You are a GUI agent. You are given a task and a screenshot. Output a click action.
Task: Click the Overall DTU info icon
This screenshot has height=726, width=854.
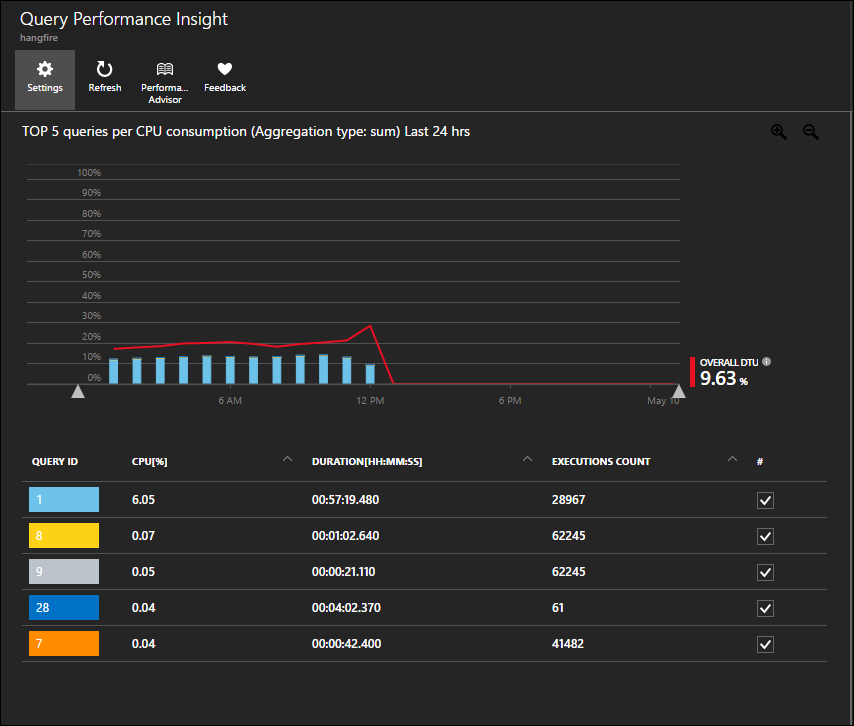tap(767, 362)
